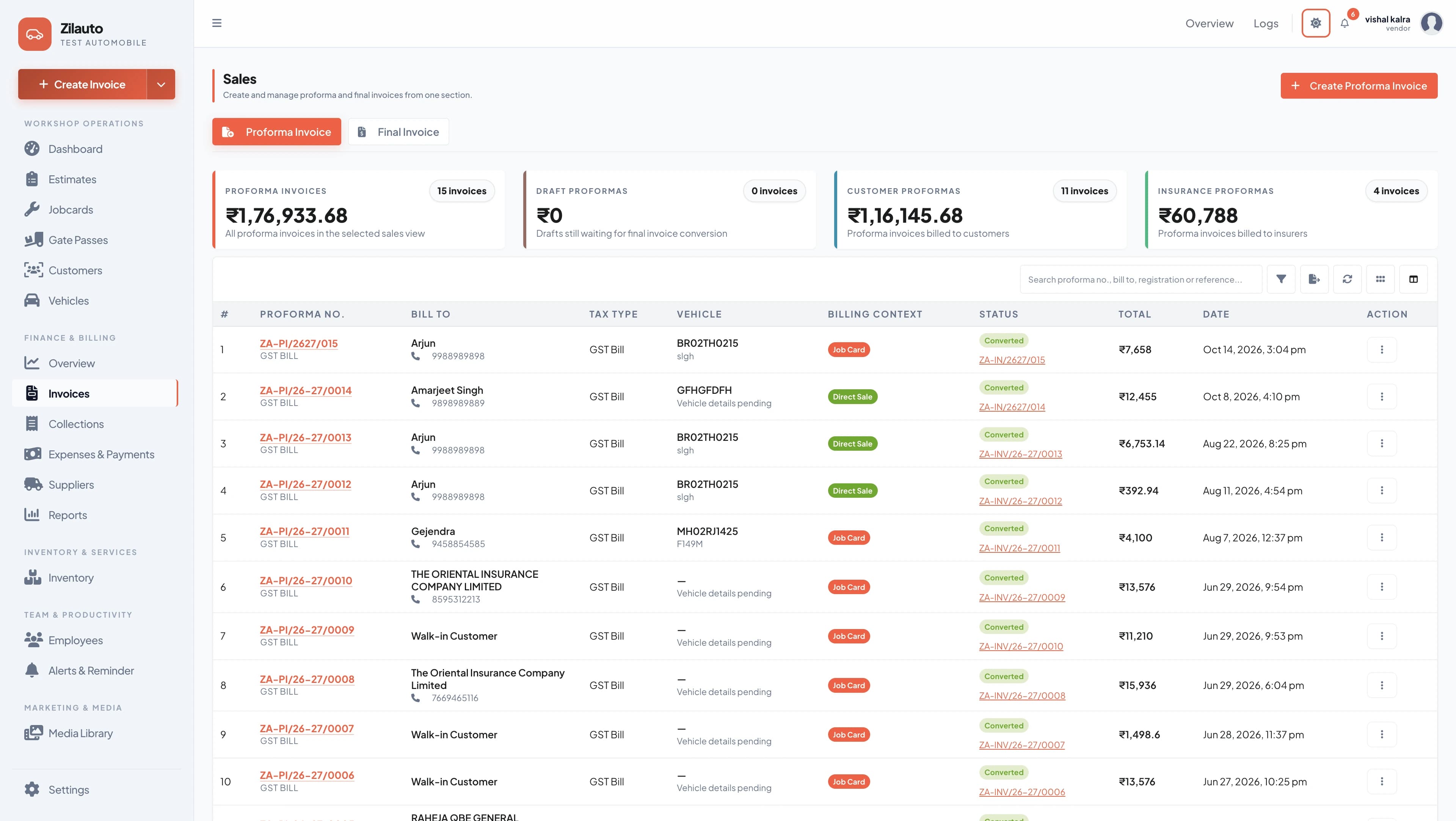Click the Vehicle column header
Viewport: 1456px width, 821px height.
pos(699,315)
